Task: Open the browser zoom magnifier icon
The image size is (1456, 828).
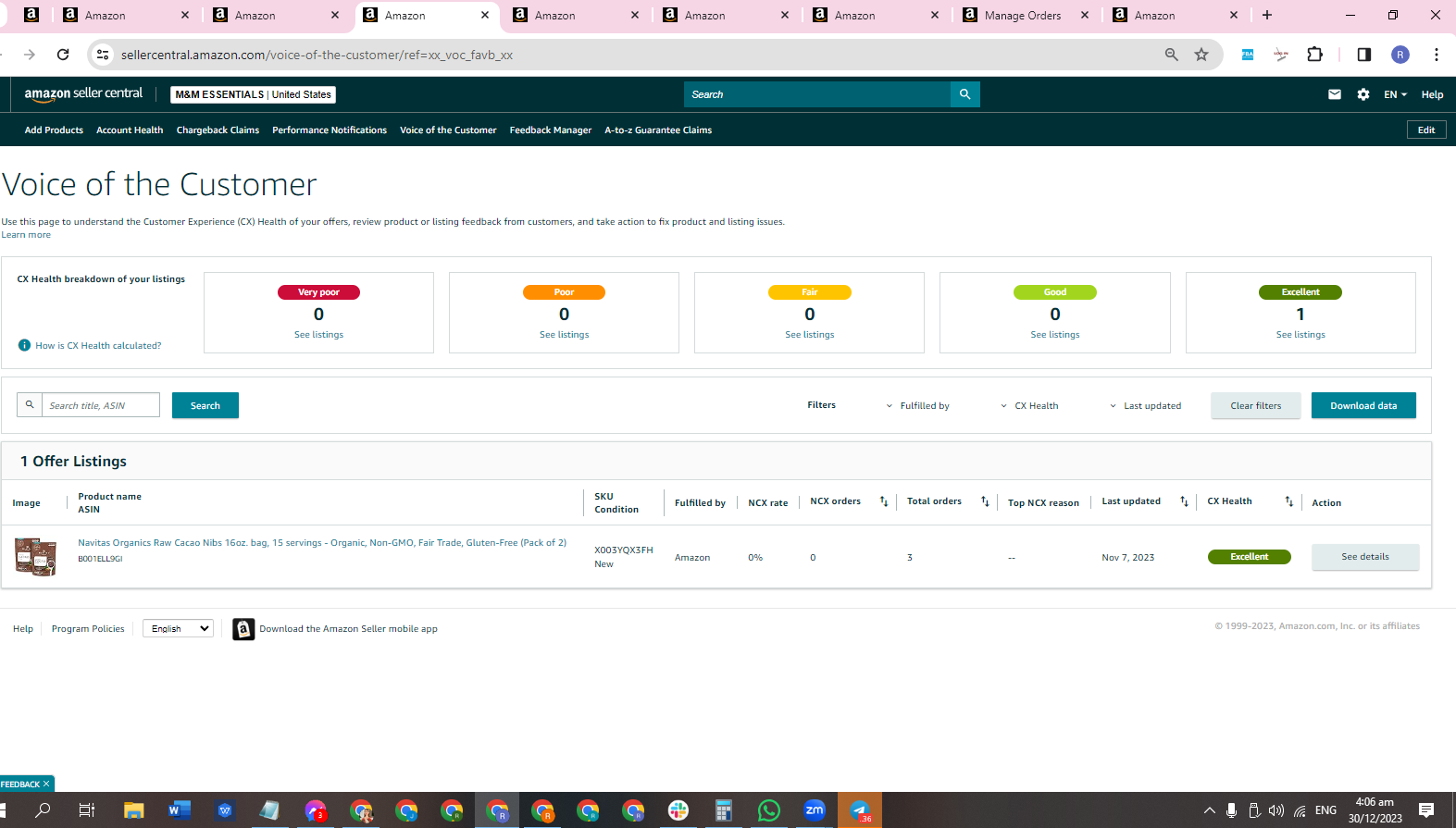Action: (x=1172, y=55)
